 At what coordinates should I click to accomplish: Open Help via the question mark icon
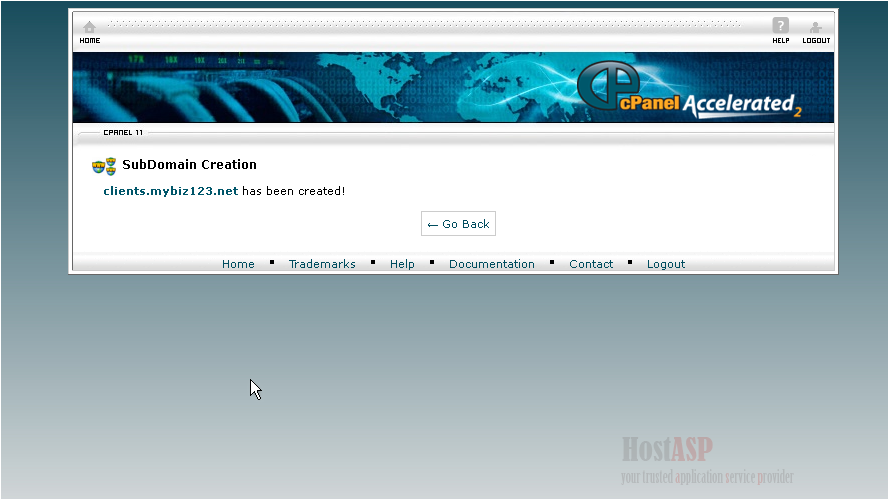click(781, 26)
